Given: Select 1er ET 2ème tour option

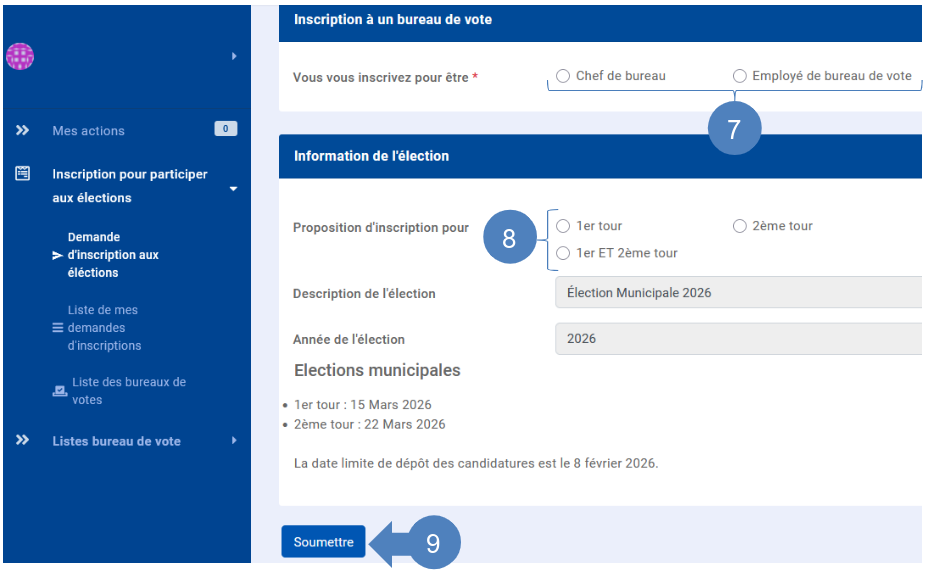Looking at the screenshot, I should click(x=563, y=253).
